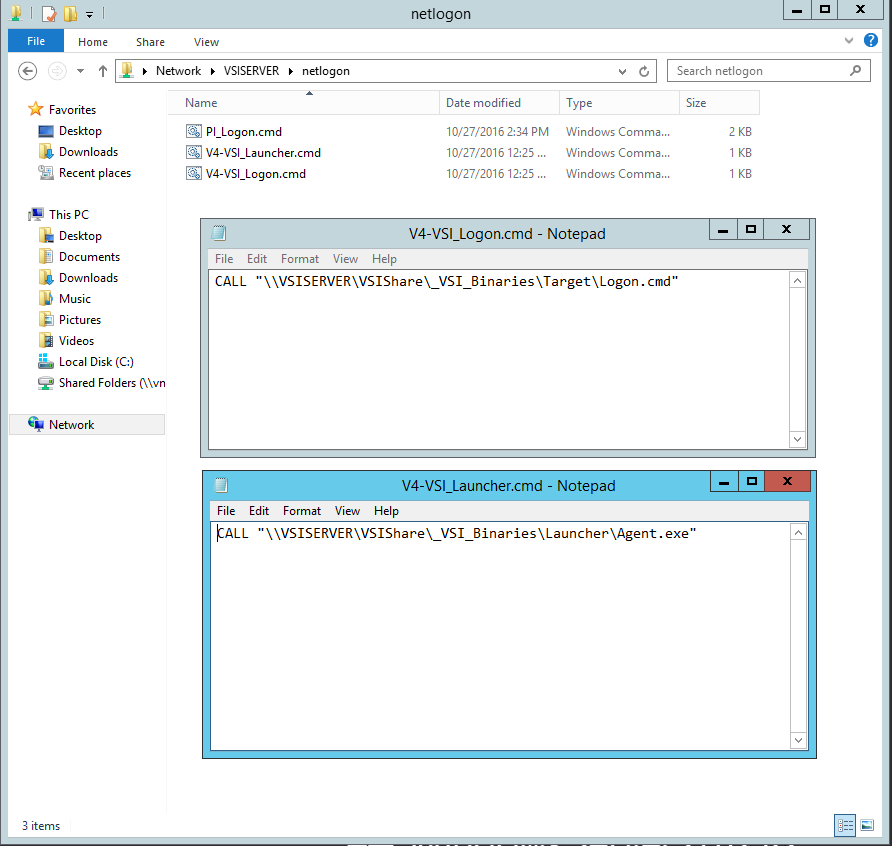Switch to the Share ribbon tab
The height and width of the screenshot is (846, 892).
(x=150, y=42)
